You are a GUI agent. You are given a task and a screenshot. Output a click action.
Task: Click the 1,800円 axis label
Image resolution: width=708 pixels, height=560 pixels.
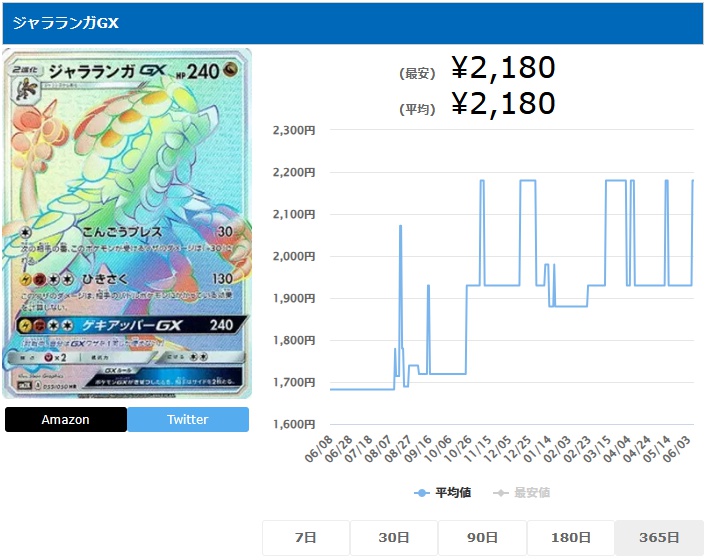pos(294,341)
